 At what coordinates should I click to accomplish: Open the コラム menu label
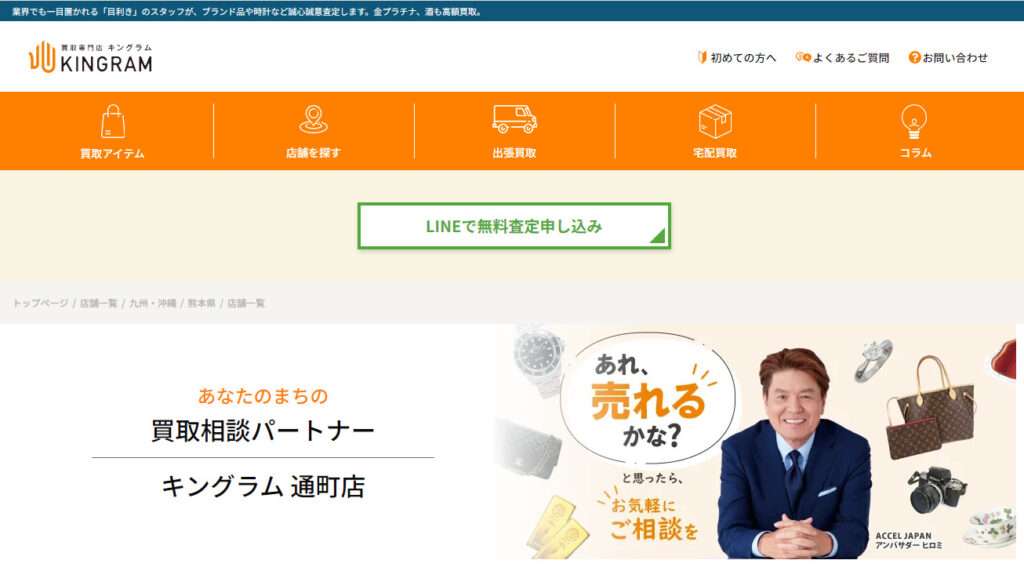915,153
